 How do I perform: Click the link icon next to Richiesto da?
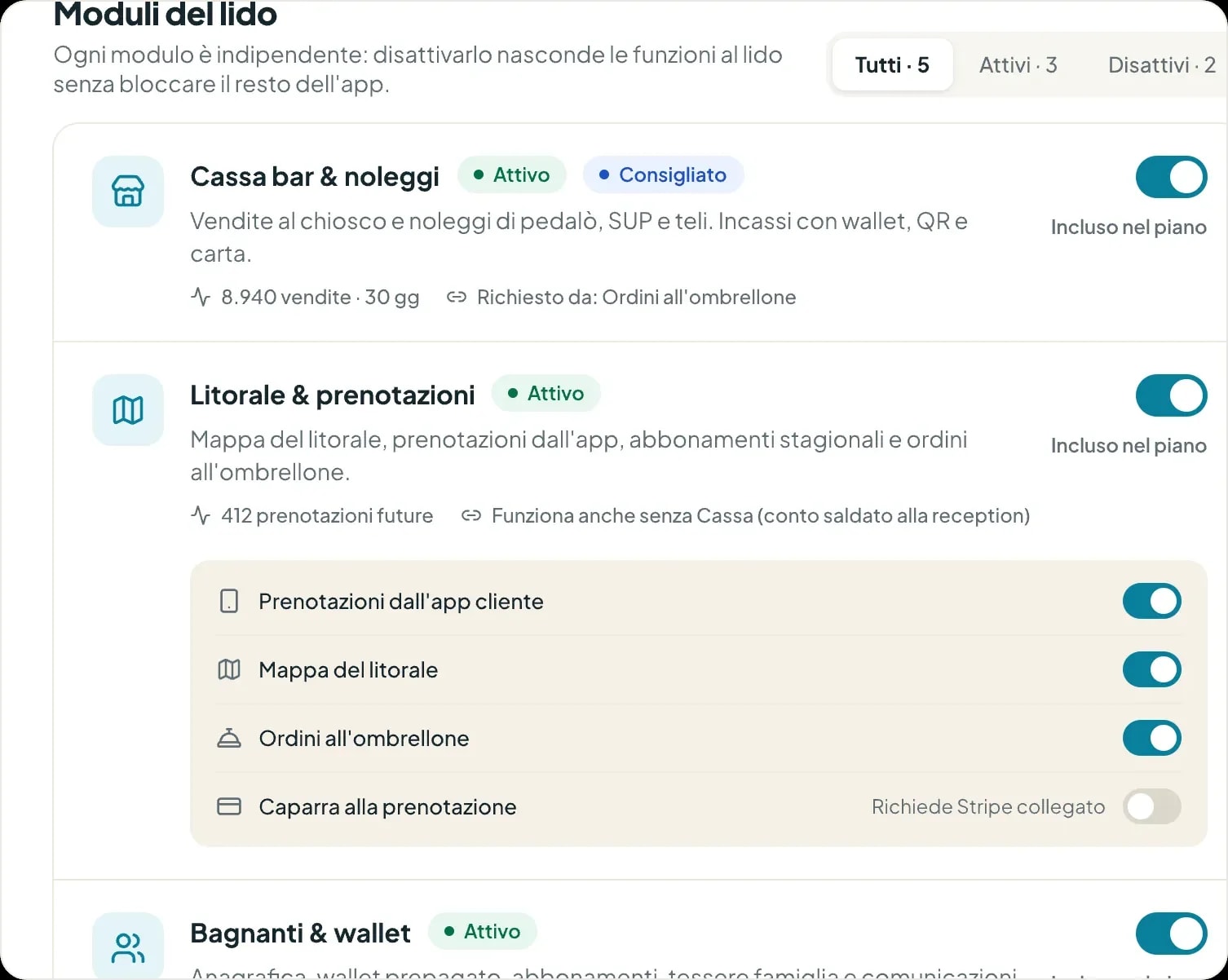(457, 297)
